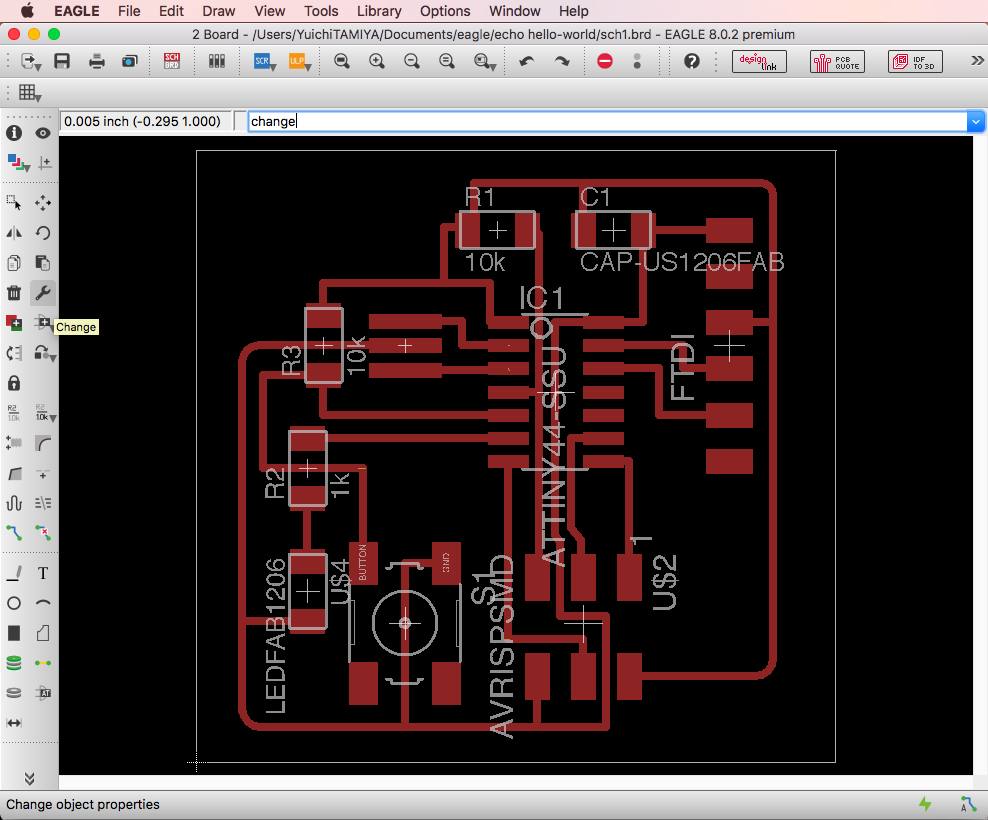This screenshot has height=820, width=988.
Task: Open the design block library icon
Action: (217, 61)
